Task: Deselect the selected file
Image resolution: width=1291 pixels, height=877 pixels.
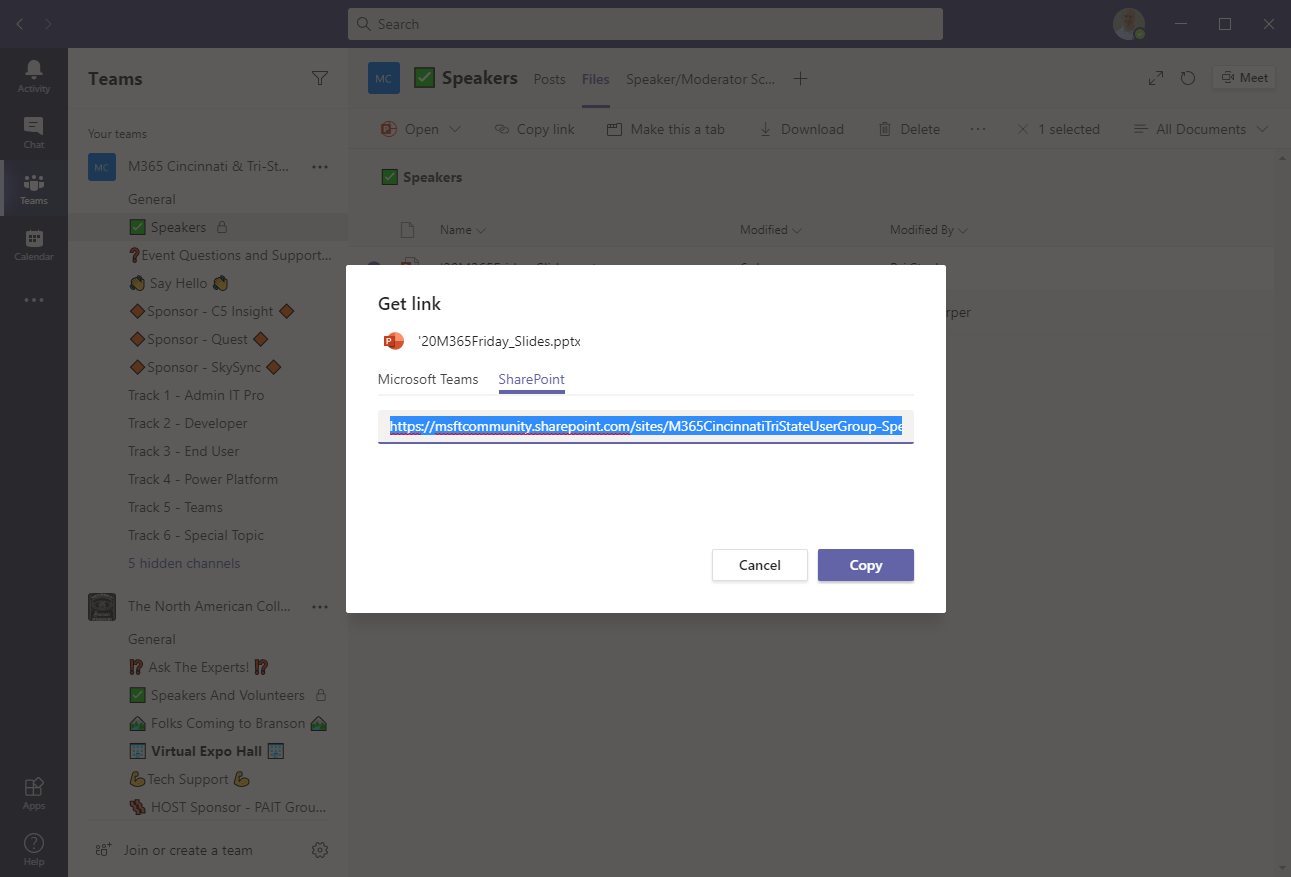Action: pos(1021,129)
